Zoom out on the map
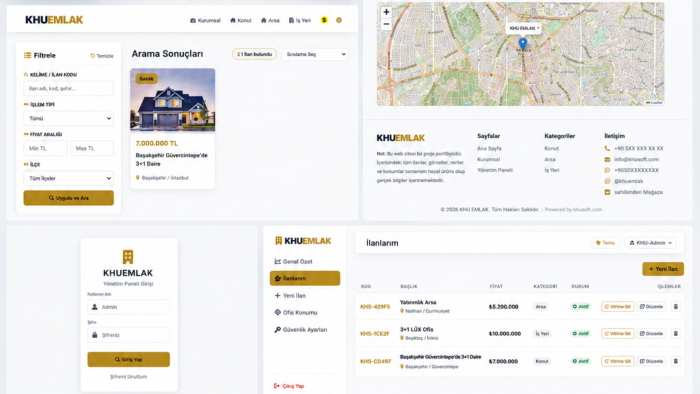Viewport: 700px width, 394px height. tap(386, 24)
